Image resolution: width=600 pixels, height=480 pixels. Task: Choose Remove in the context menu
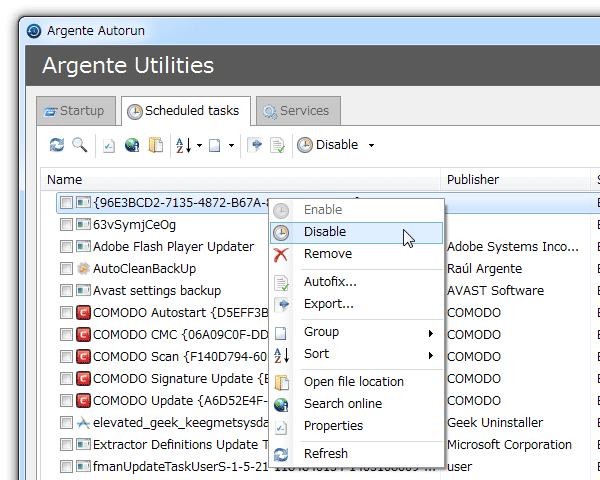tap(356, 254)
